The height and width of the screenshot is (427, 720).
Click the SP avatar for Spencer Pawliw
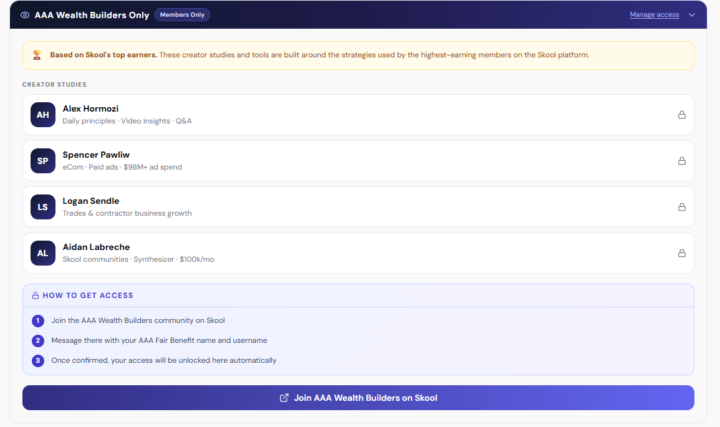(x=43, y=161)
